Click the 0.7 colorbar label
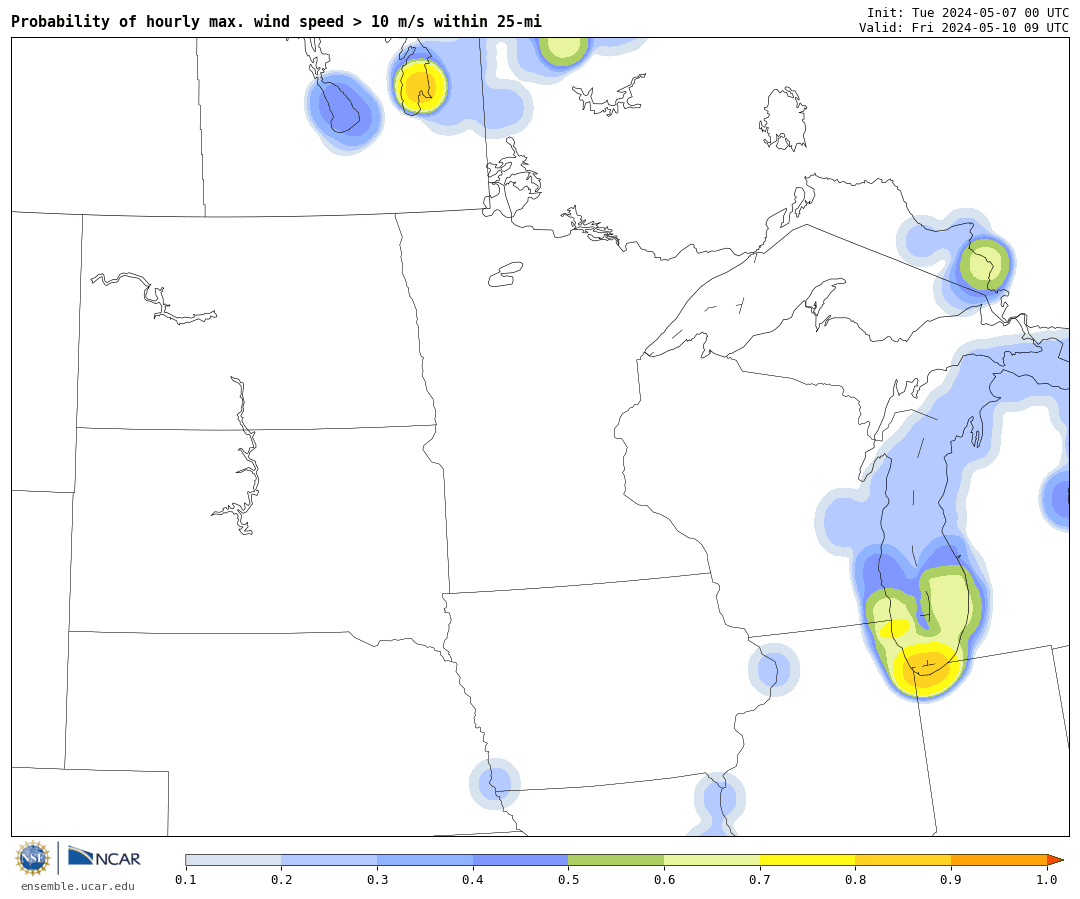1080x899 pixels. click(x=760, y=880)
